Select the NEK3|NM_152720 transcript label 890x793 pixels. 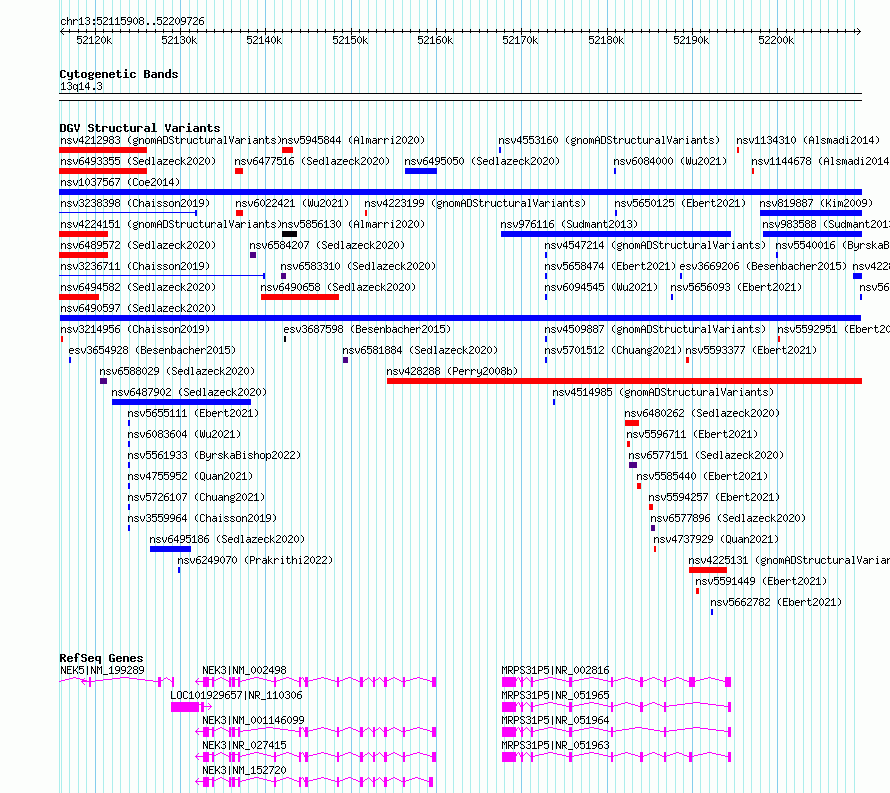coord(245,770)
